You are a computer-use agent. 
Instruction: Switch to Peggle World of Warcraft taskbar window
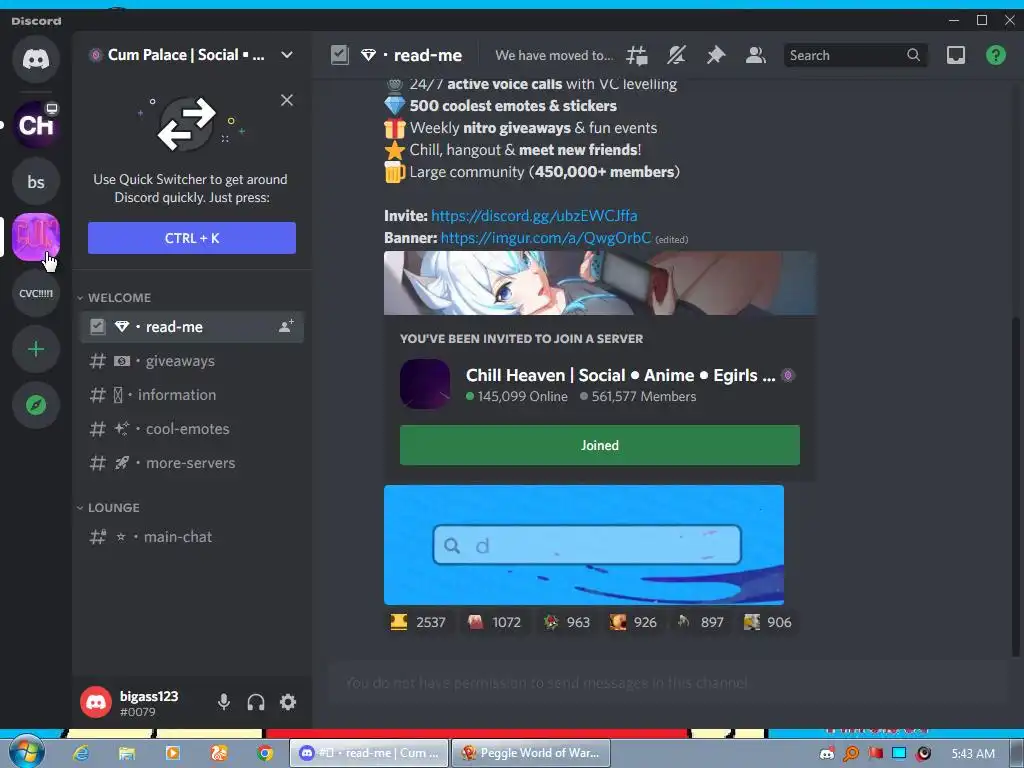tap(531, 753)
